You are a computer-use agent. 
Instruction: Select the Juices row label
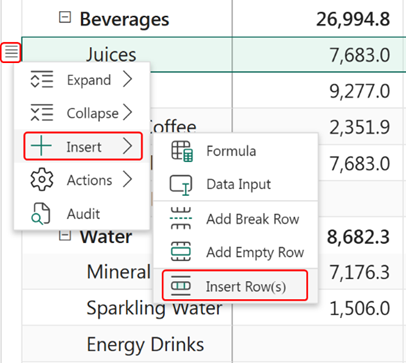pos(111,54)
